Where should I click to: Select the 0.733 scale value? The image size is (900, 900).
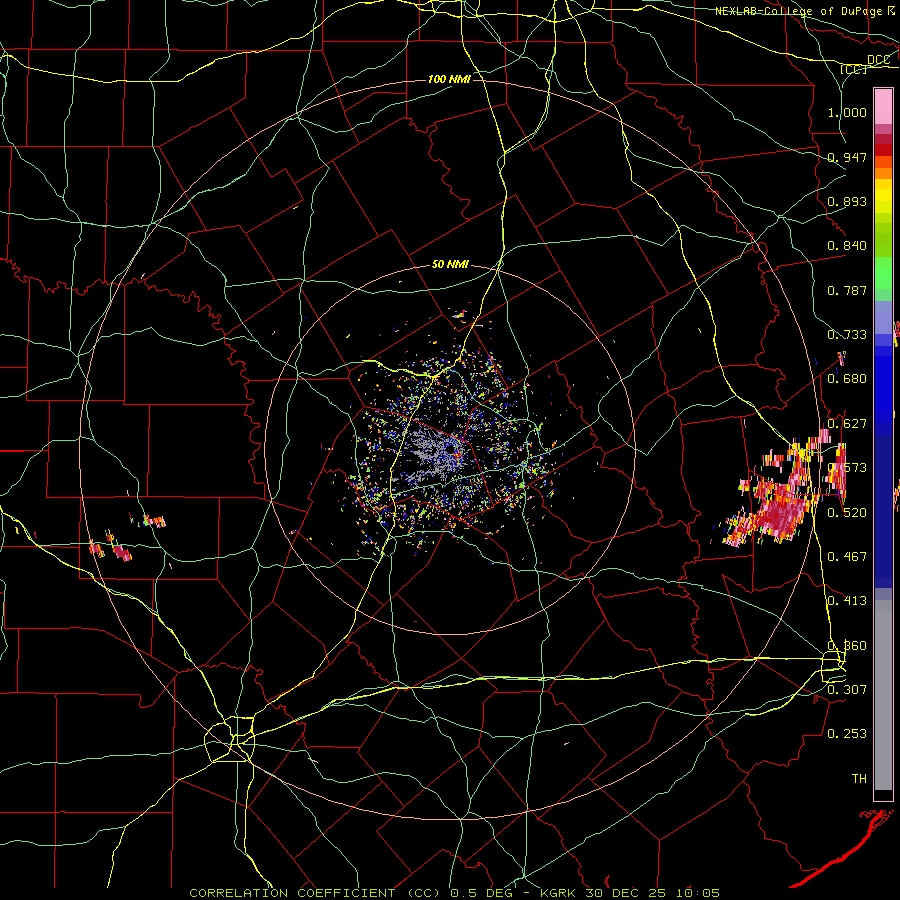coord(847,334)
